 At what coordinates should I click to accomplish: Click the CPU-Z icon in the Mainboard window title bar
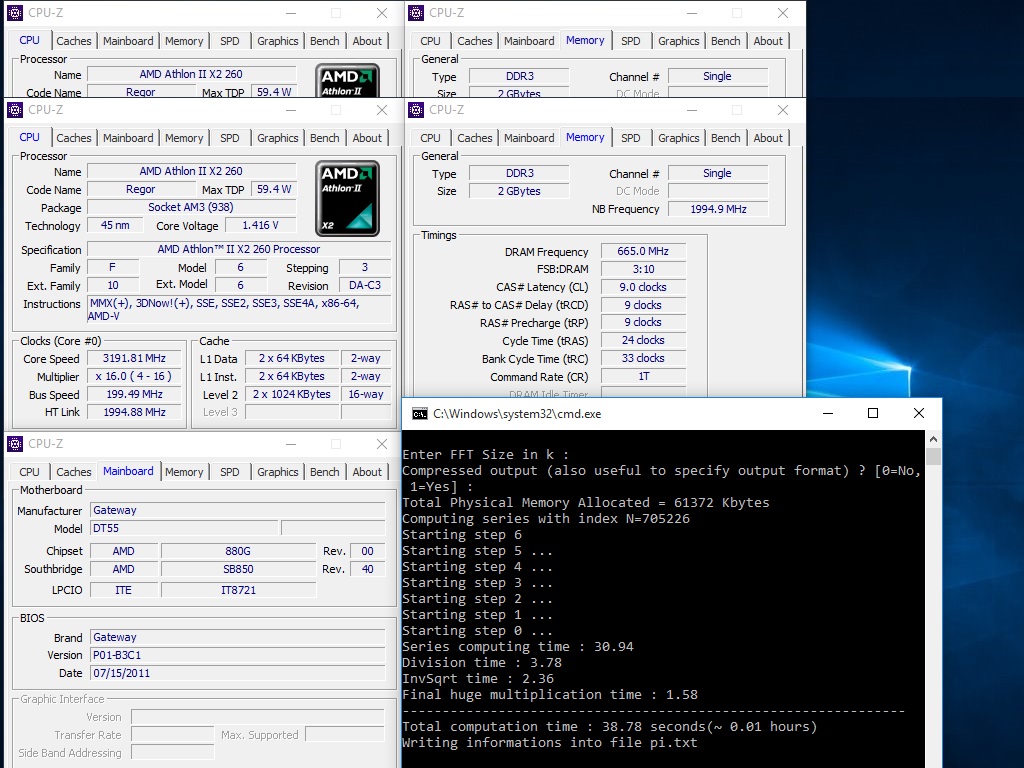[15, 444]
